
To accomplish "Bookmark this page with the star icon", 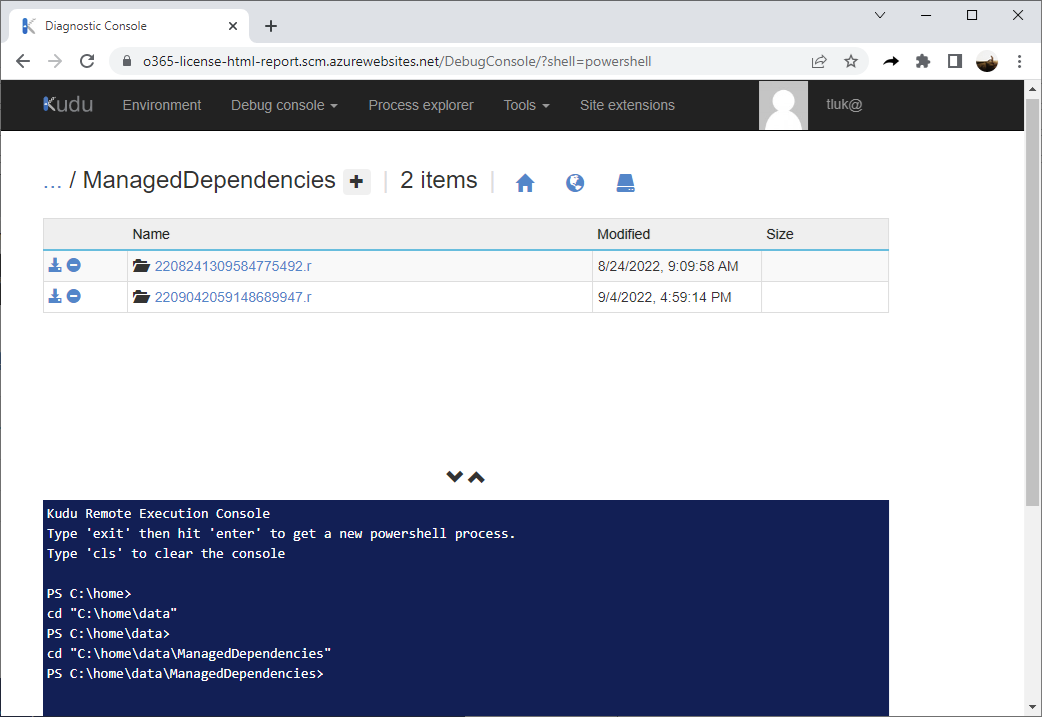I will (x=851, y=61).
